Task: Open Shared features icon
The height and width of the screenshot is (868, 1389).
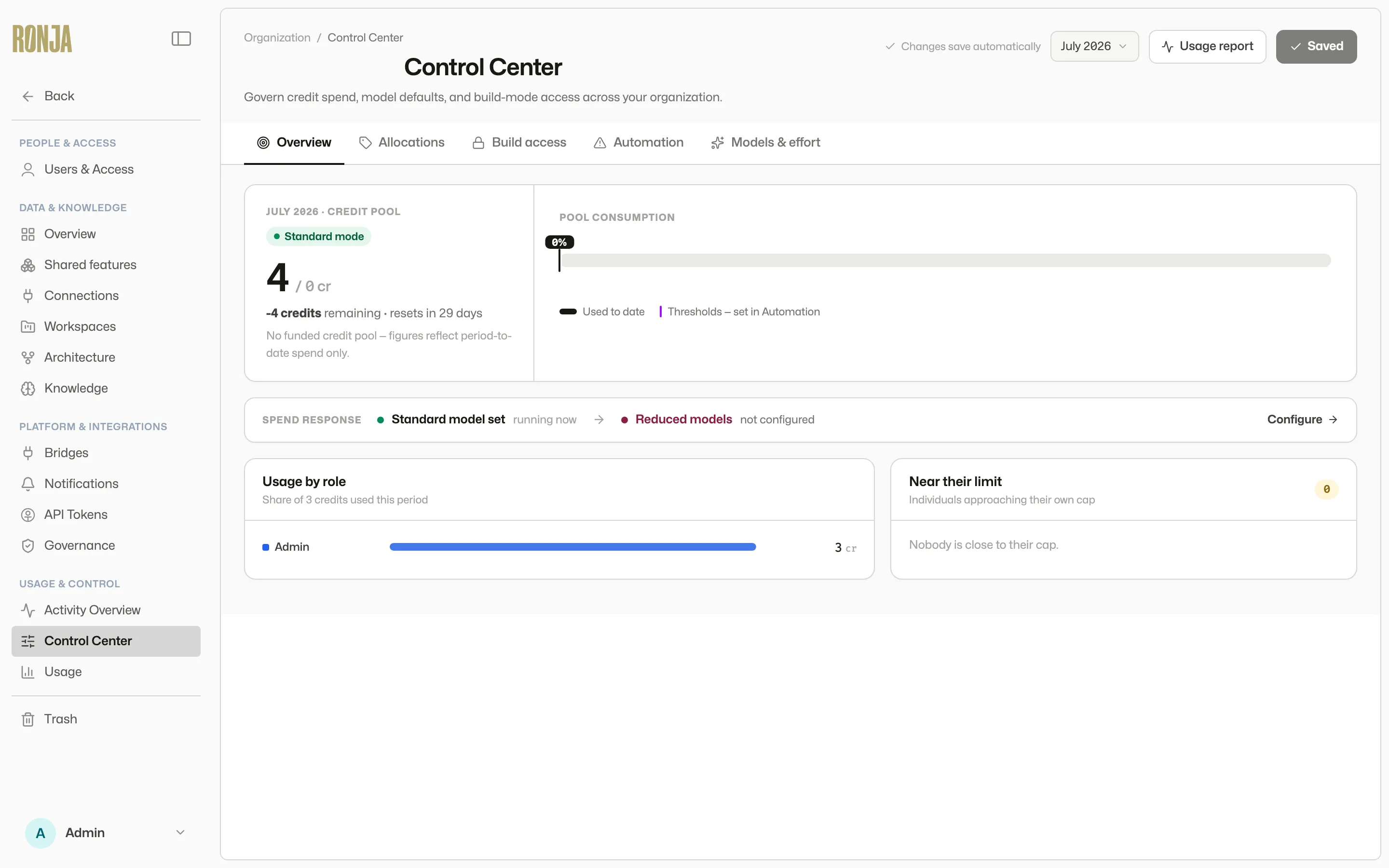Action: (27, 265)
